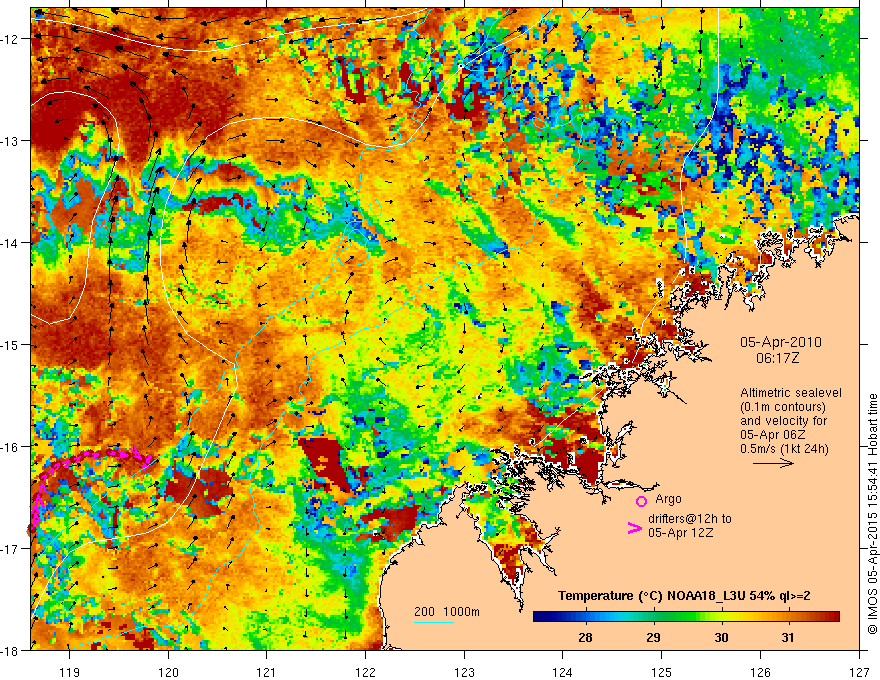880x680 pixels.
Task: Click the Argo legend label
Action: pos(668,499)
